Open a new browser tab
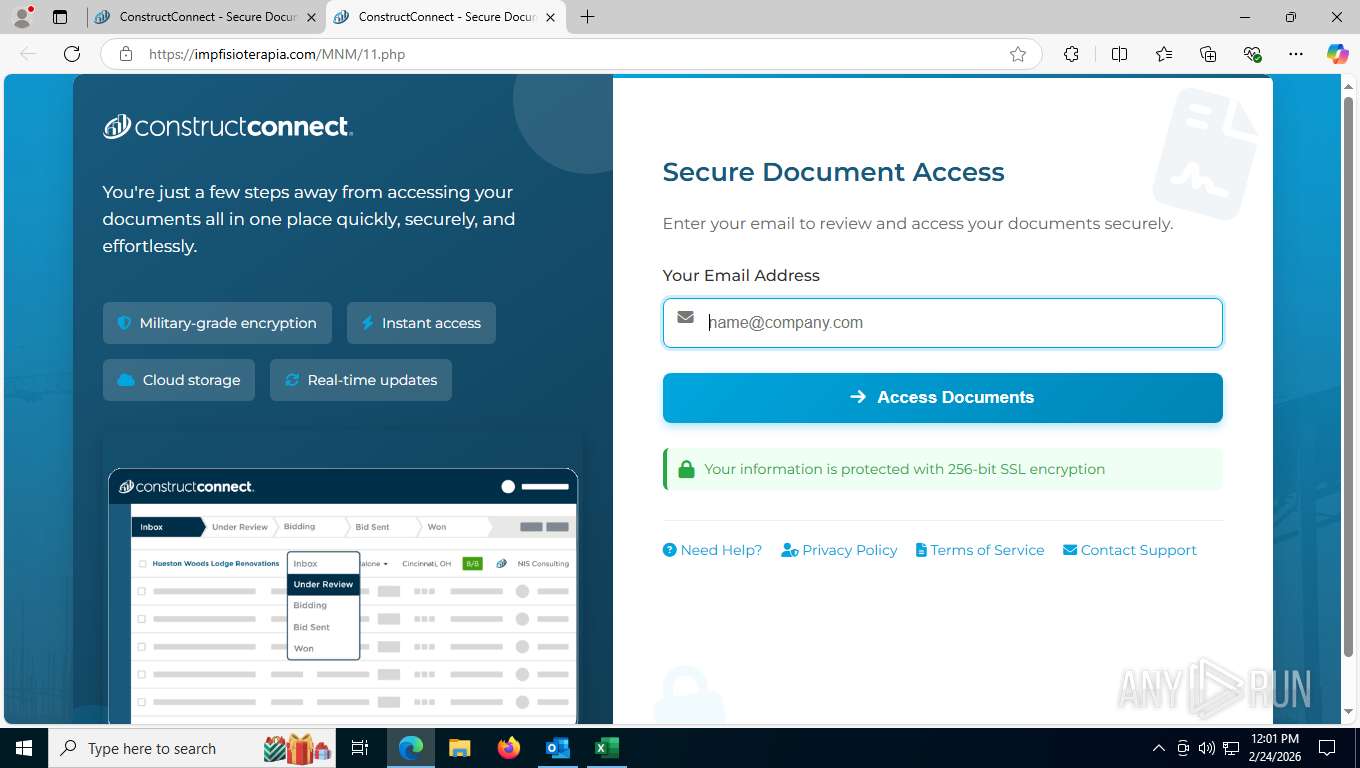This screenshot has height=768, width=1360. click(587, 17)
